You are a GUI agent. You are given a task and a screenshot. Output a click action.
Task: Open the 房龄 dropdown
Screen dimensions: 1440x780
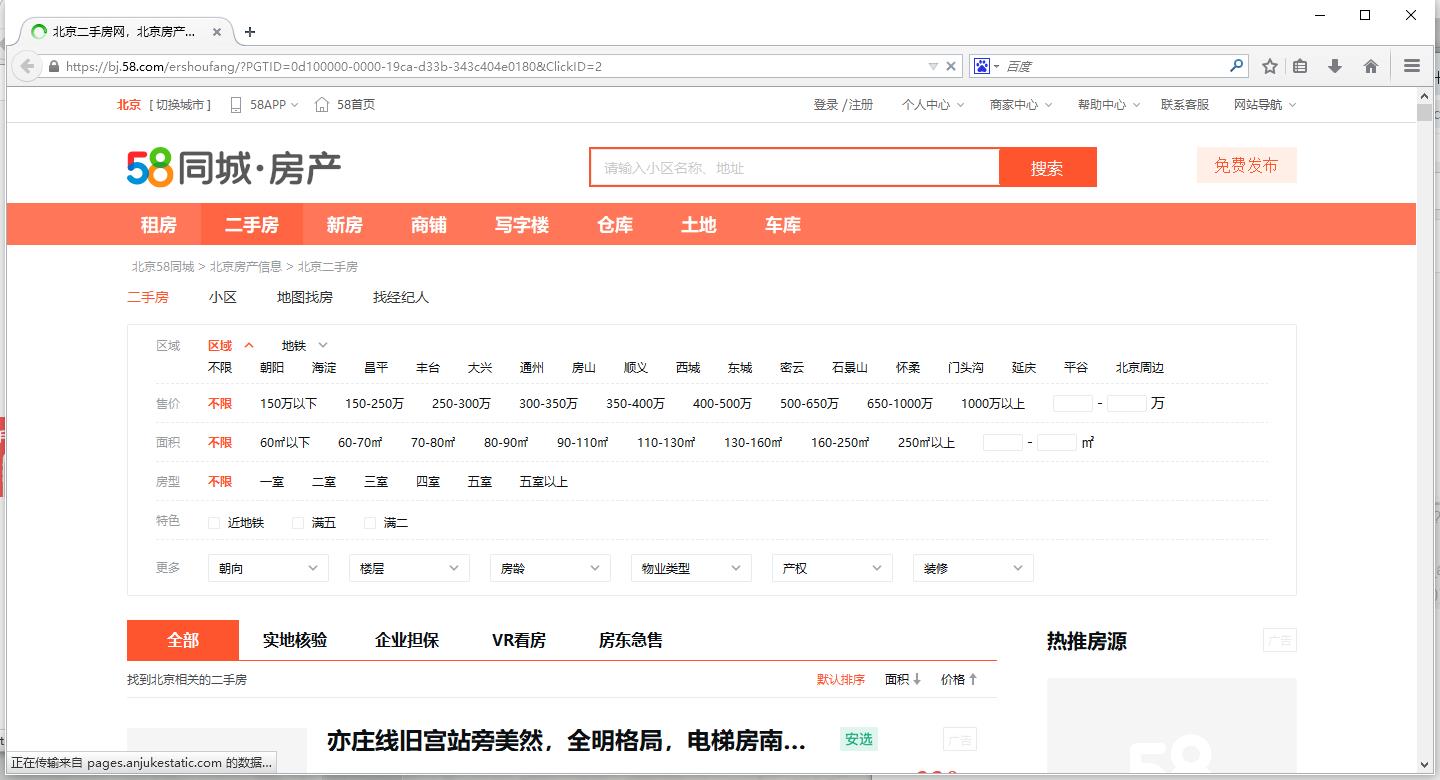click(x=550, y=568)
